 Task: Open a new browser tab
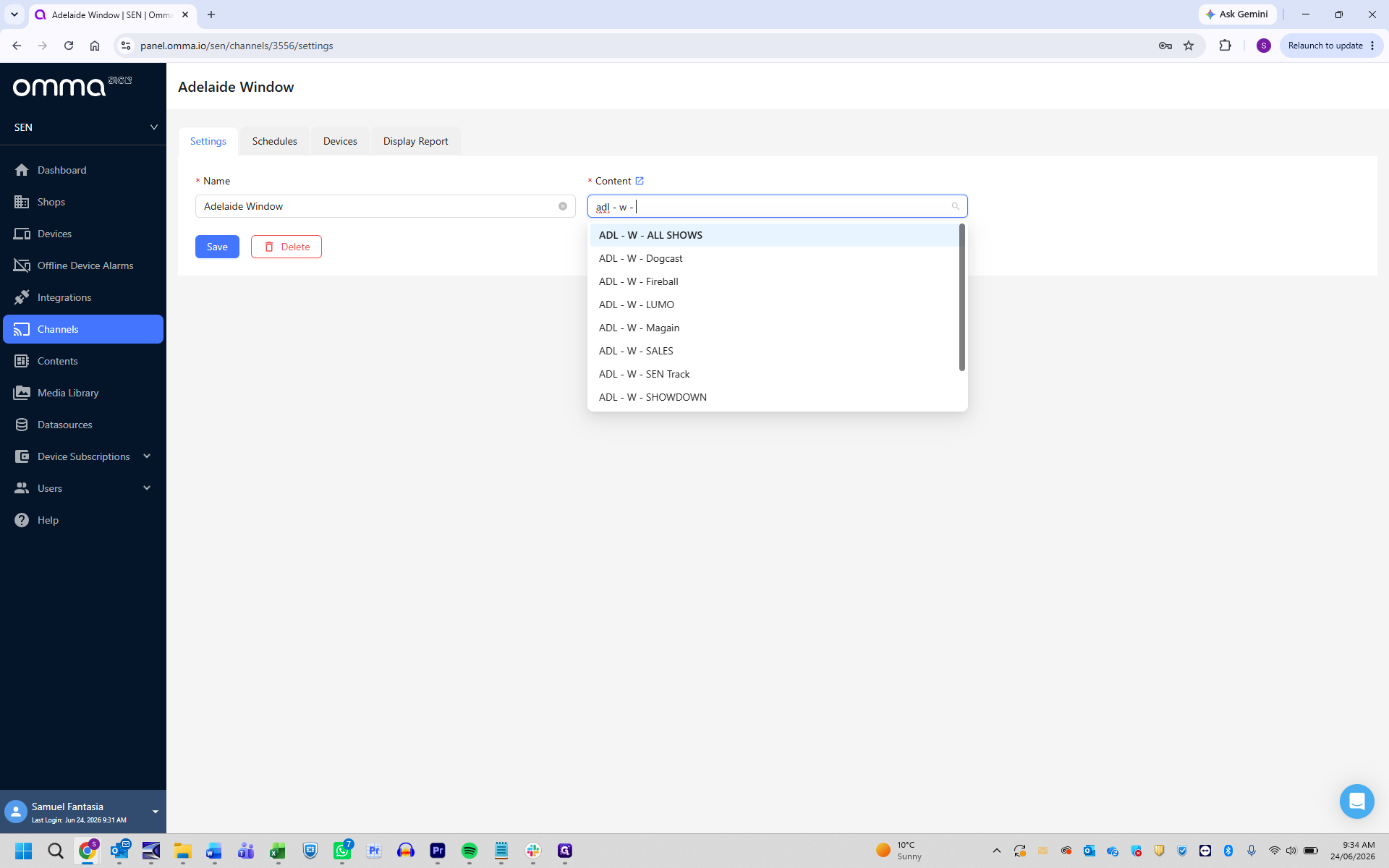[x=211, y=14]
